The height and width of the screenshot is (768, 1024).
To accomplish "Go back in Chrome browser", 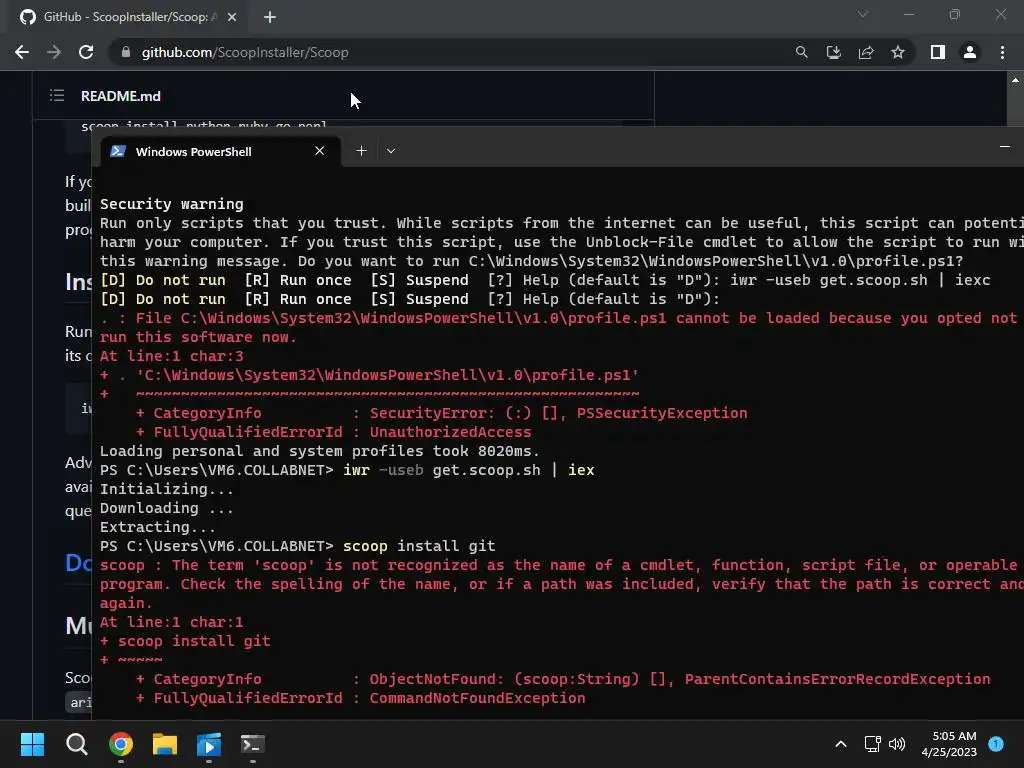I will (x=22, y=52).
